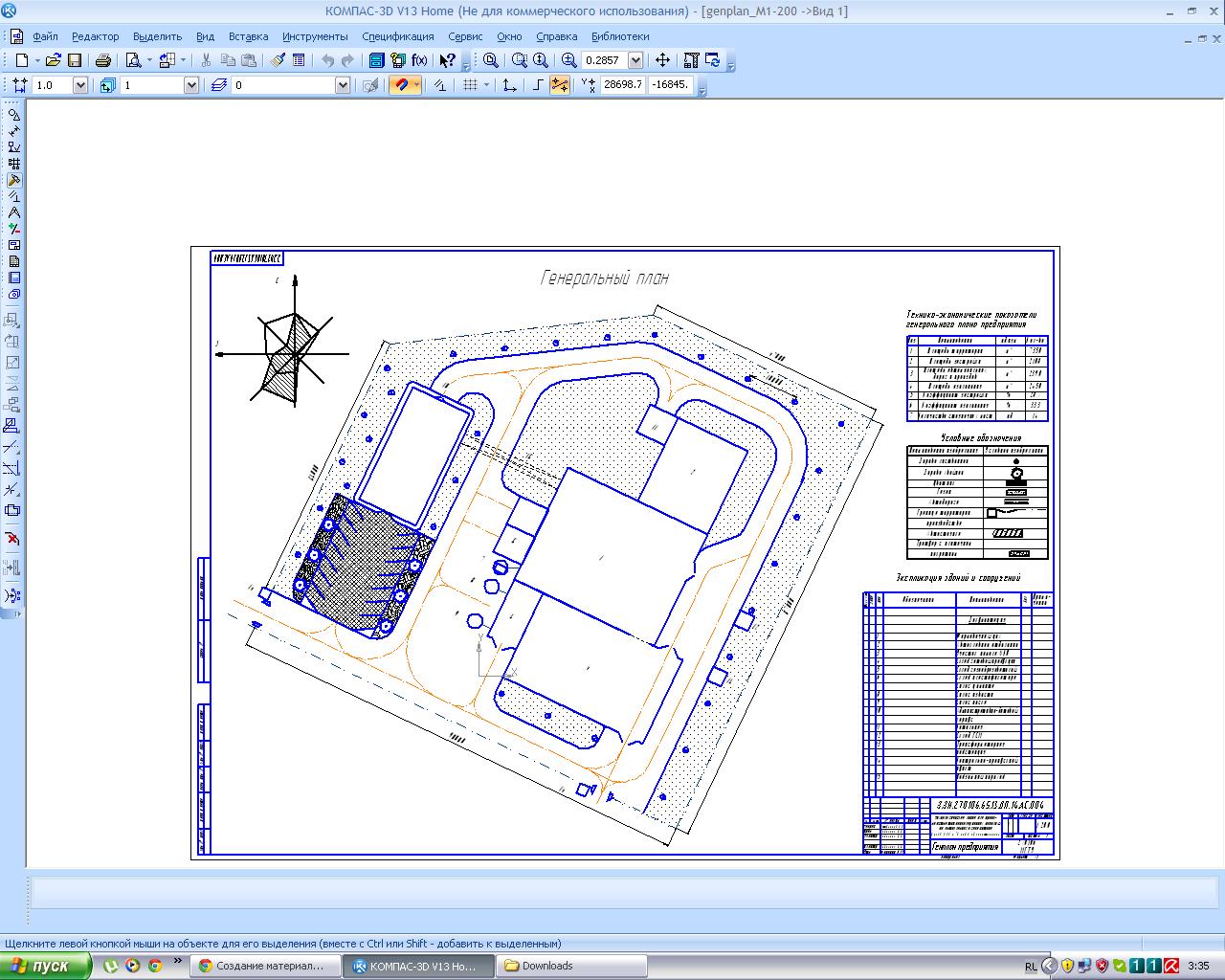
Task: Expand the view scale 1.0 dropdown
Action: [79, 85]
